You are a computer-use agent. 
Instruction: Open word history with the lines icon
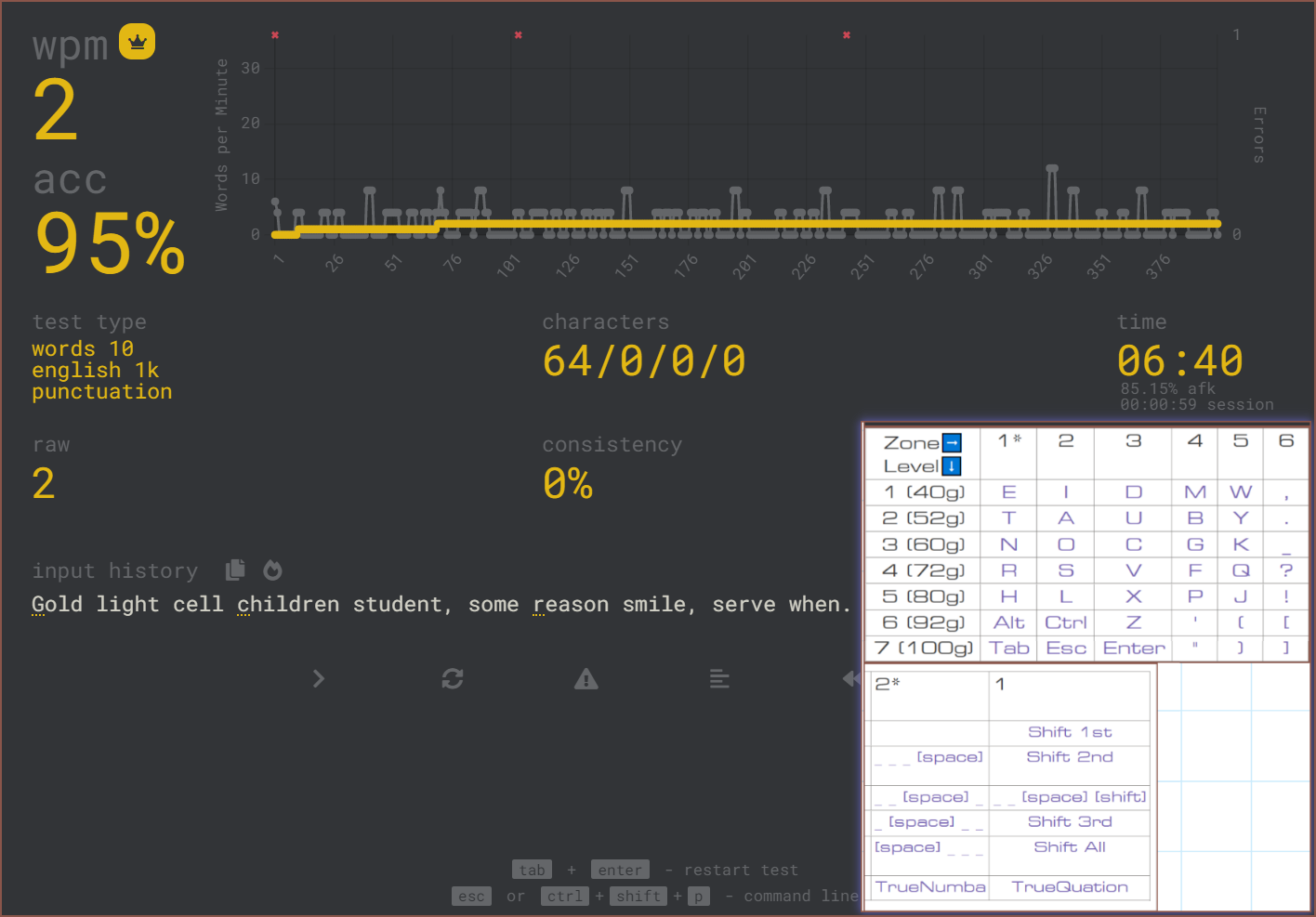point(719,679)
